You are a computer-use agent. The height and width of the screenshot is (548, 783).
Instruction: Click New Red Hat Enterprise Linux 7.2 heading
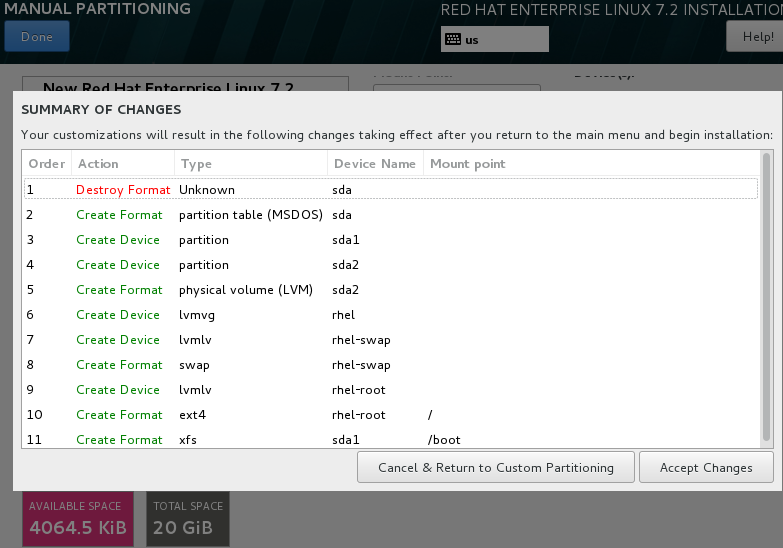[x=169, y=87]
